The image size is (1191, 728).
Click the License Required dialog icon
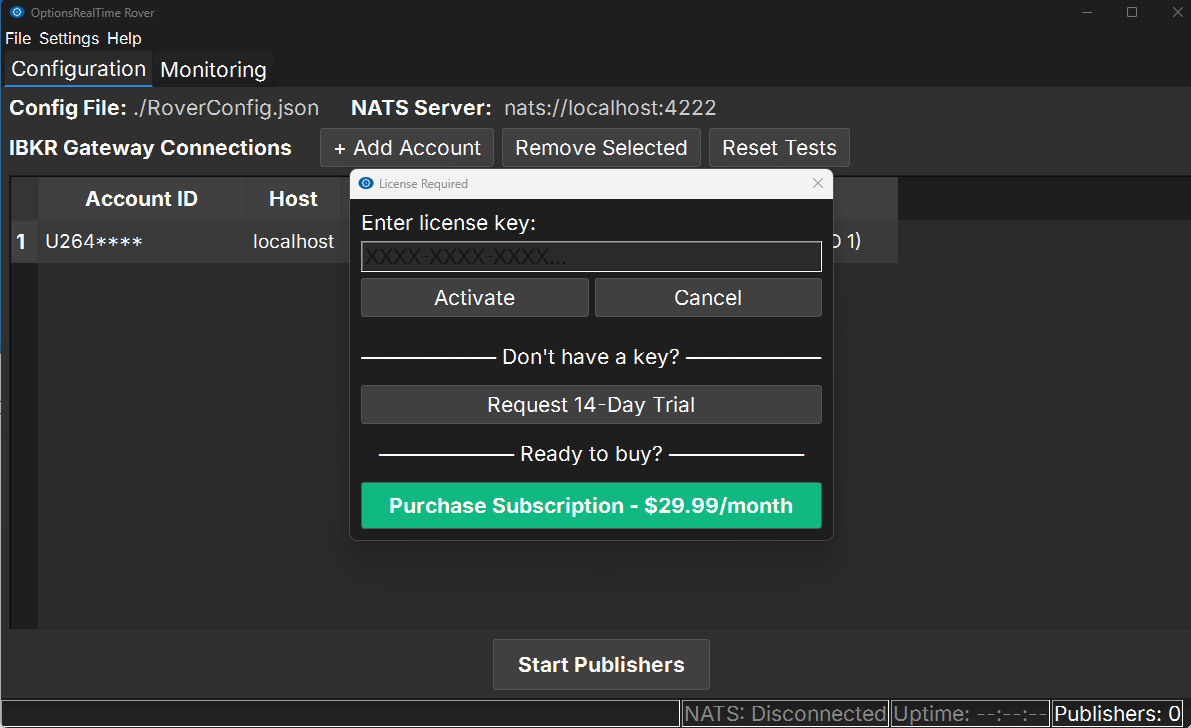(366, 184)
